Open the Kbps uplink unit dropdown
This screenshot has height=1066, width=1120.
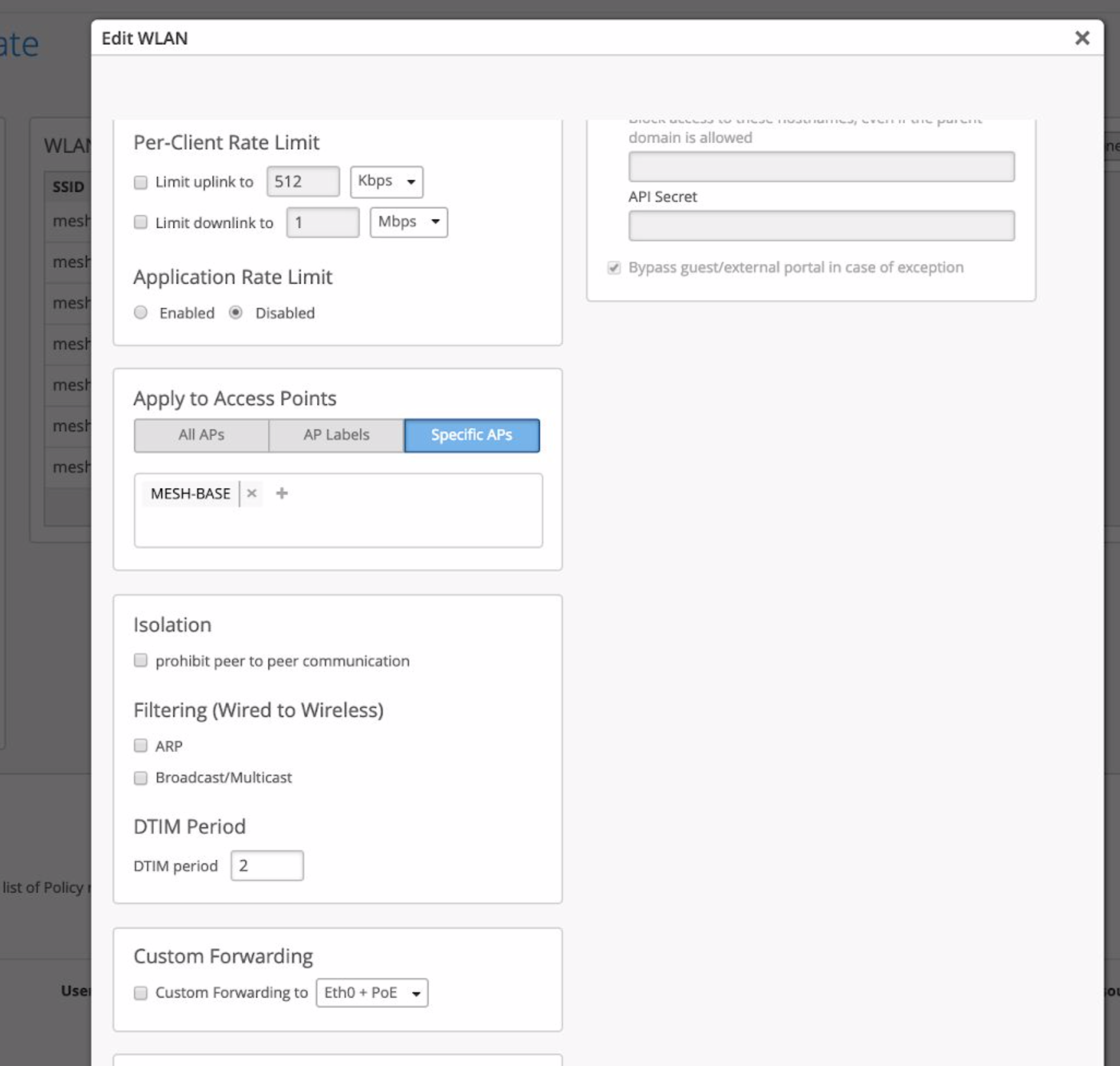(x=386, y=182)
